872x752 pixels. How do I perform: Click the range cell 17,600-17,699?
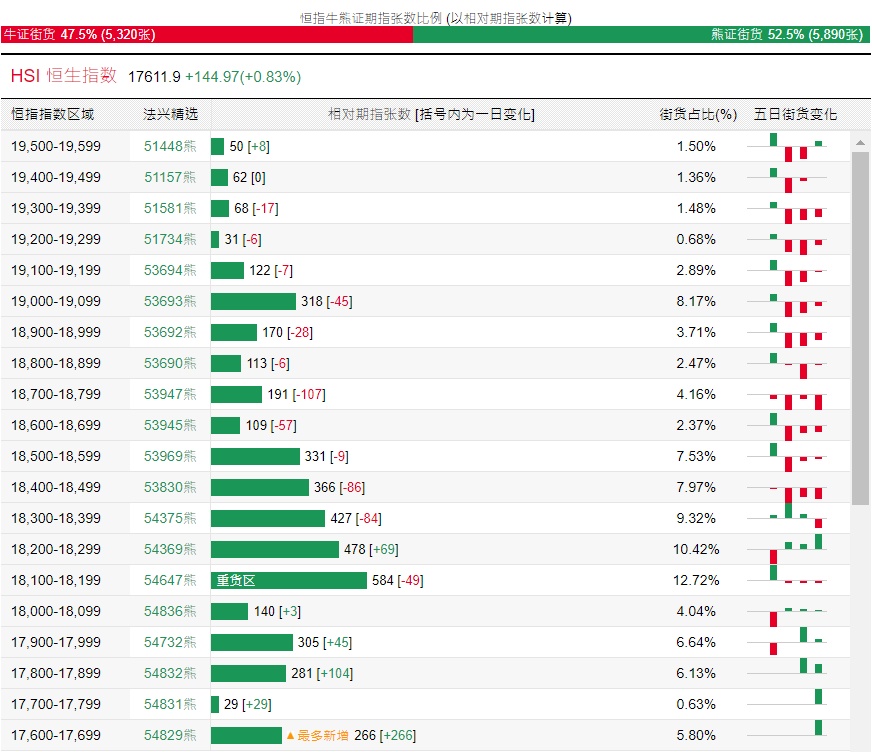[x=56, y=735]
